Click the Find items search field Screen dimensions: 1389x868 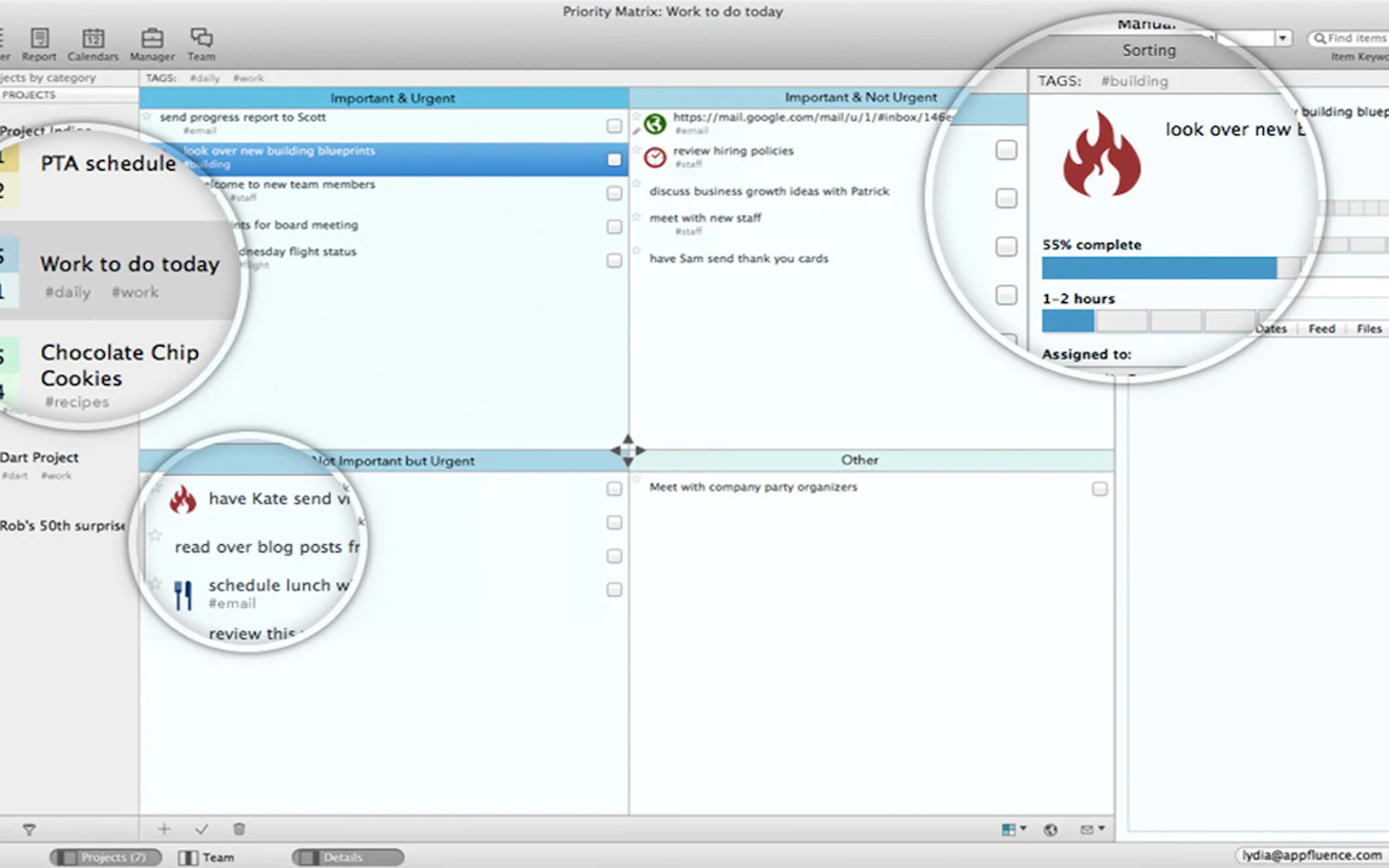pos(1349,38)
